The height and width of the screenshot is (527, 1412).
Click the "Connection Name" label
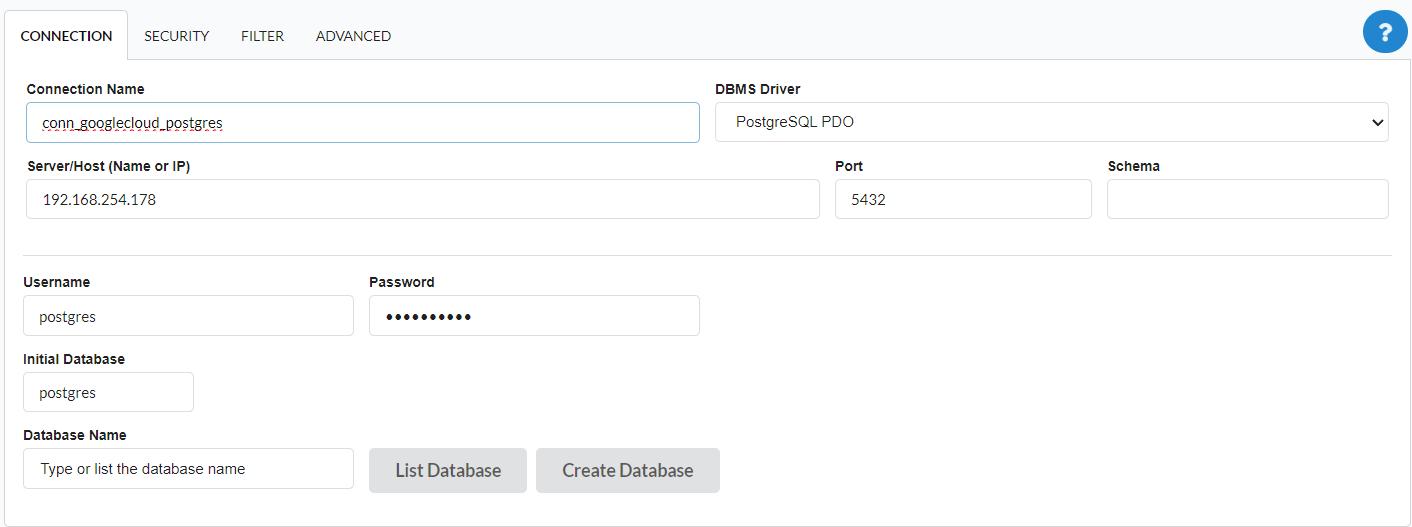85,89
